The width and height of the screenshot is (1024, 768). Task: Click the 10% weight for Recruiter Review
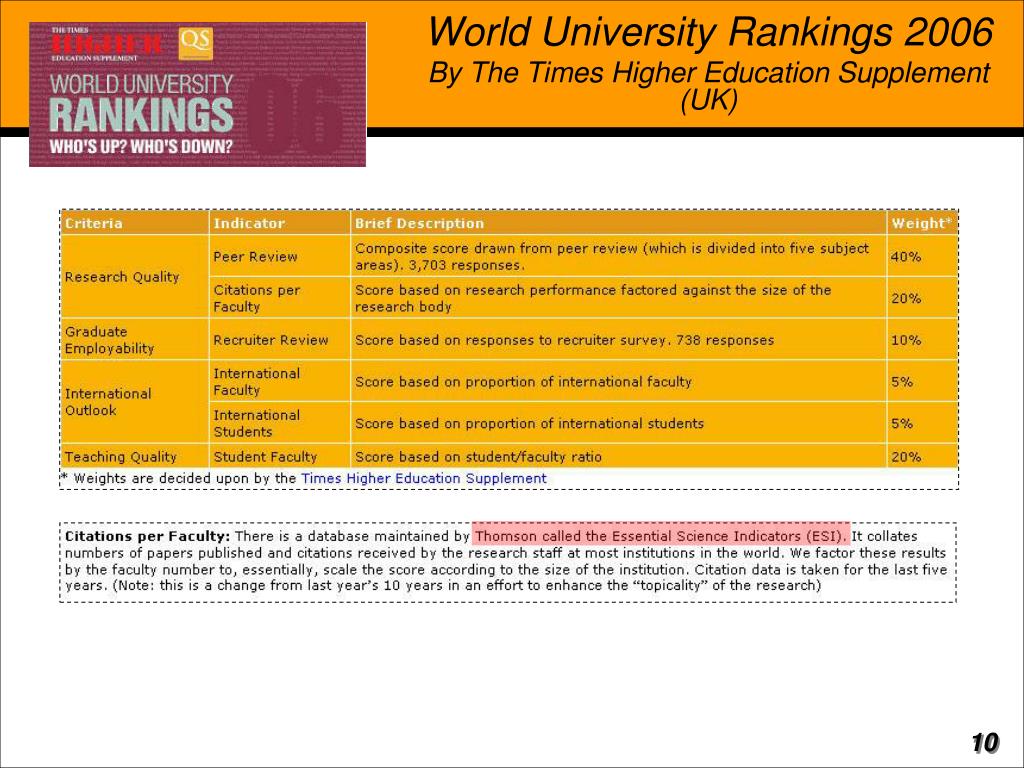pos(906,341)
